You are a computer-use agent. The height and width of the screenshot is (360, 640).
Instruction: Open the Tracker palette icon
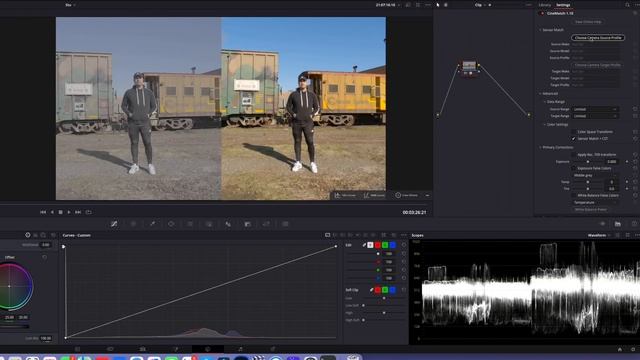tap(190, 224)
